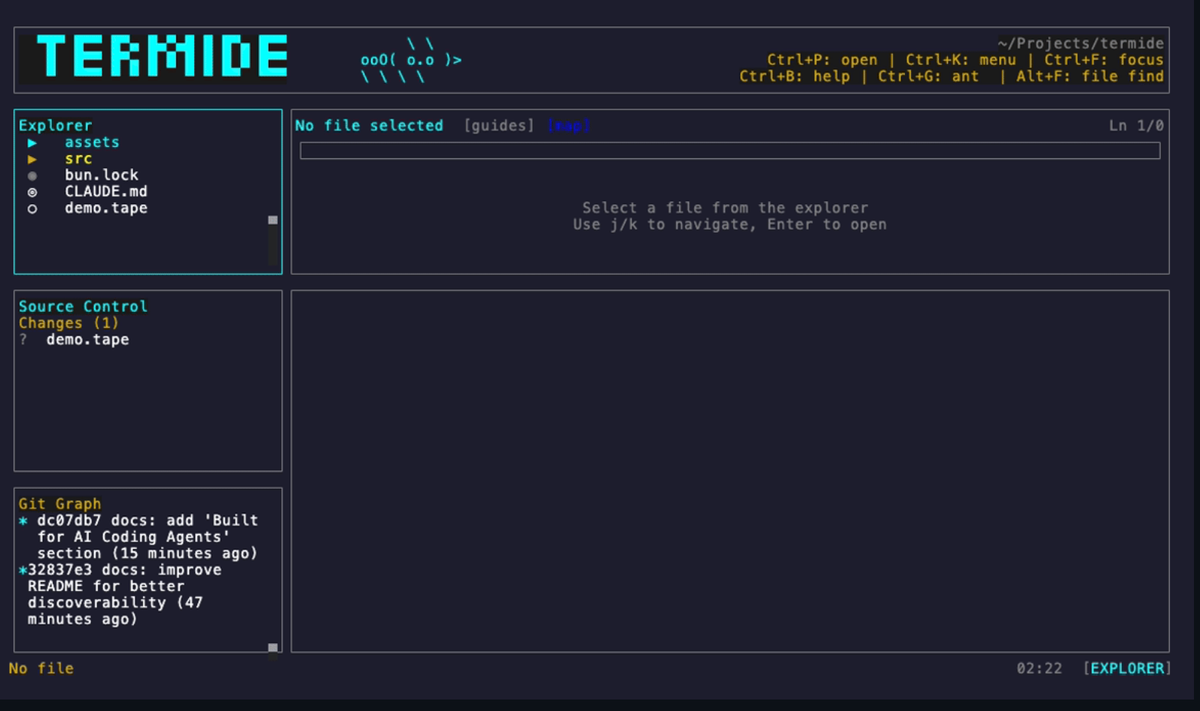Select demo.tape in Source Control changes
The image size is (1200, 711).
point(87,340)
